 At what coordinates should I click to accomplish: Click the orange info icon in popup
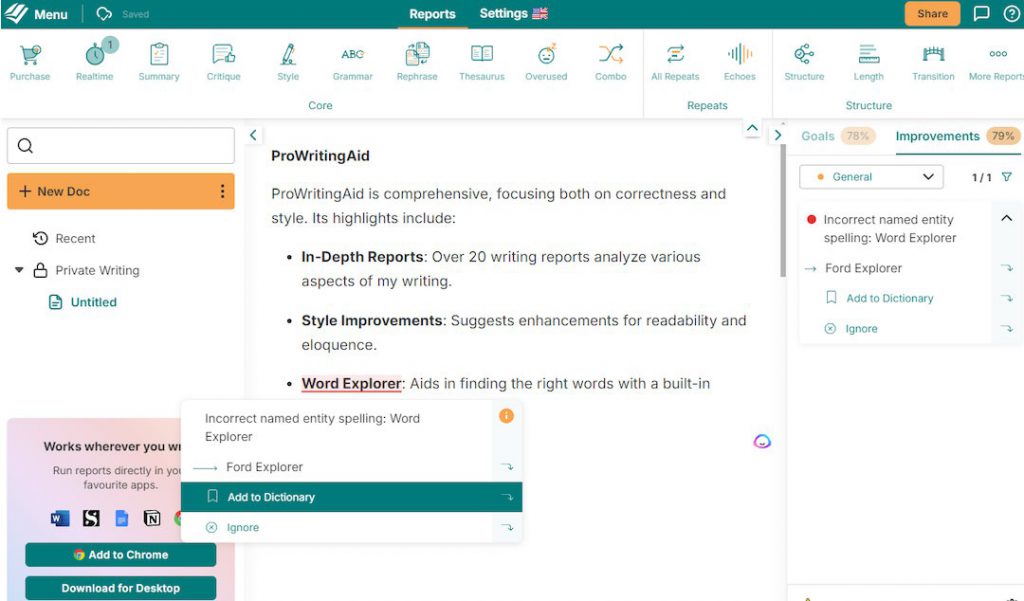click(506, 415)
